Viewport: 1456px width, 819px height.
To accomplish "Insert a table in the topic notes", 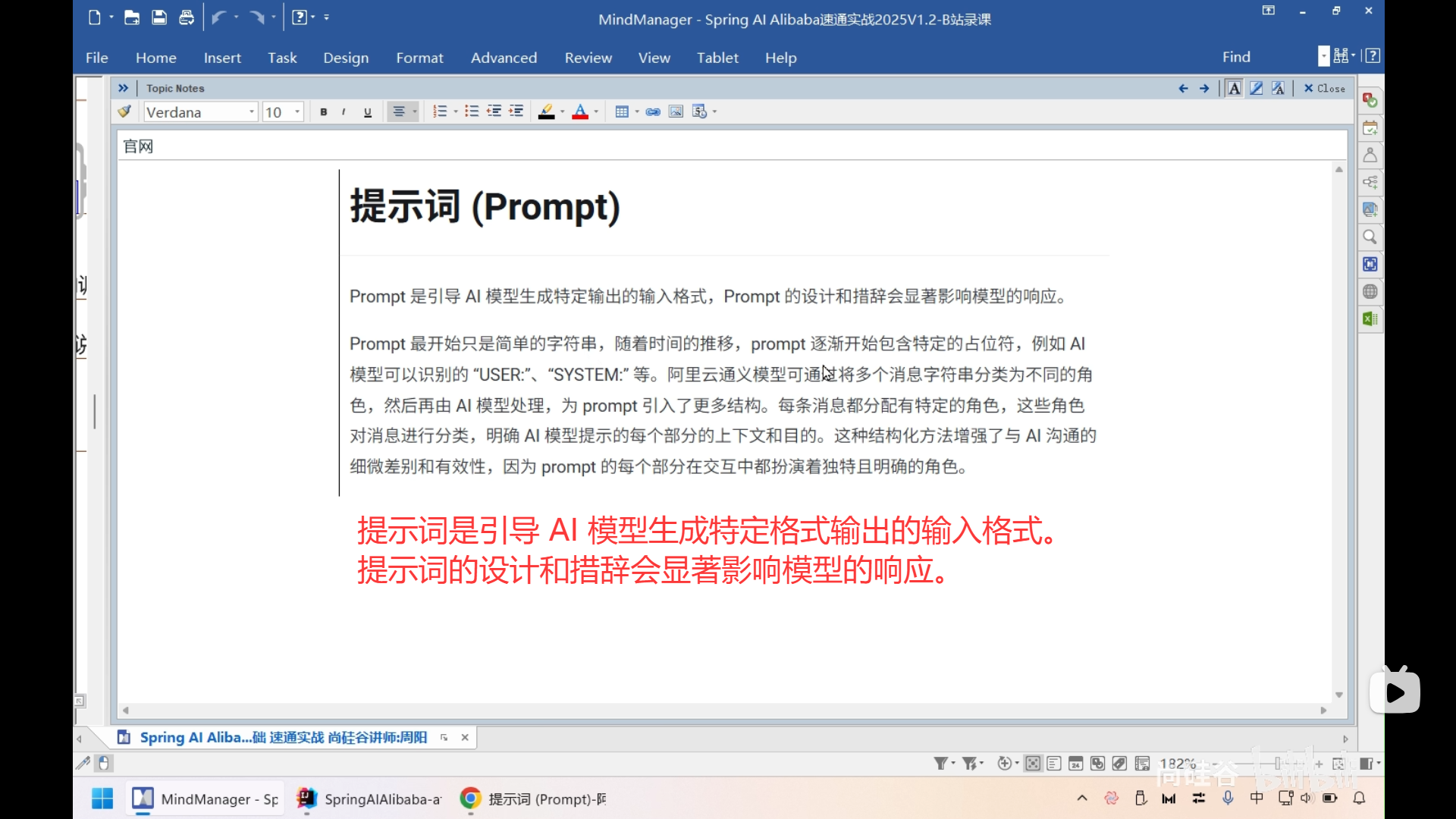I will [x=622, y=111].
